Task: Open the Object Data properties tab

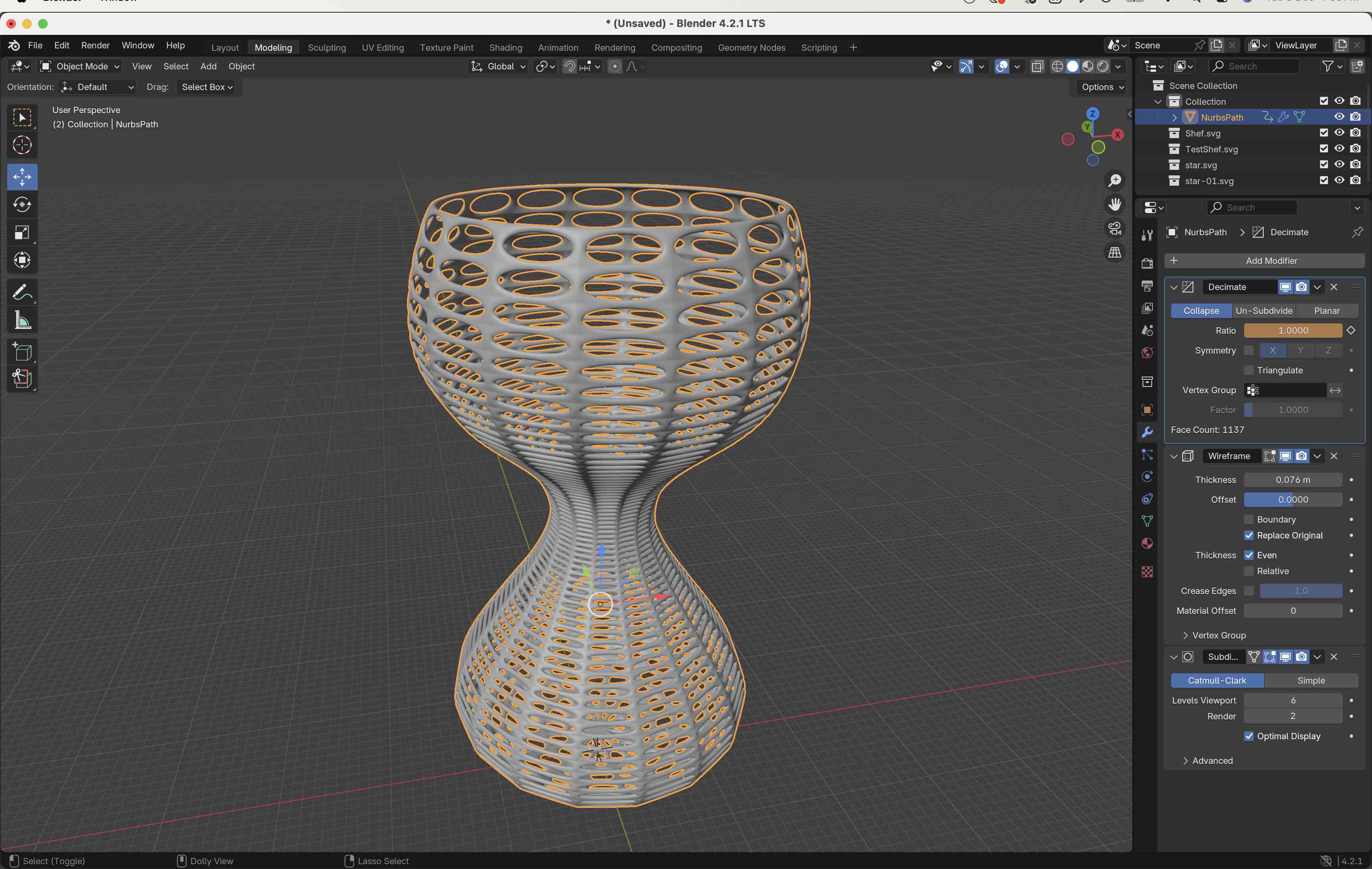Action: 1147,521
